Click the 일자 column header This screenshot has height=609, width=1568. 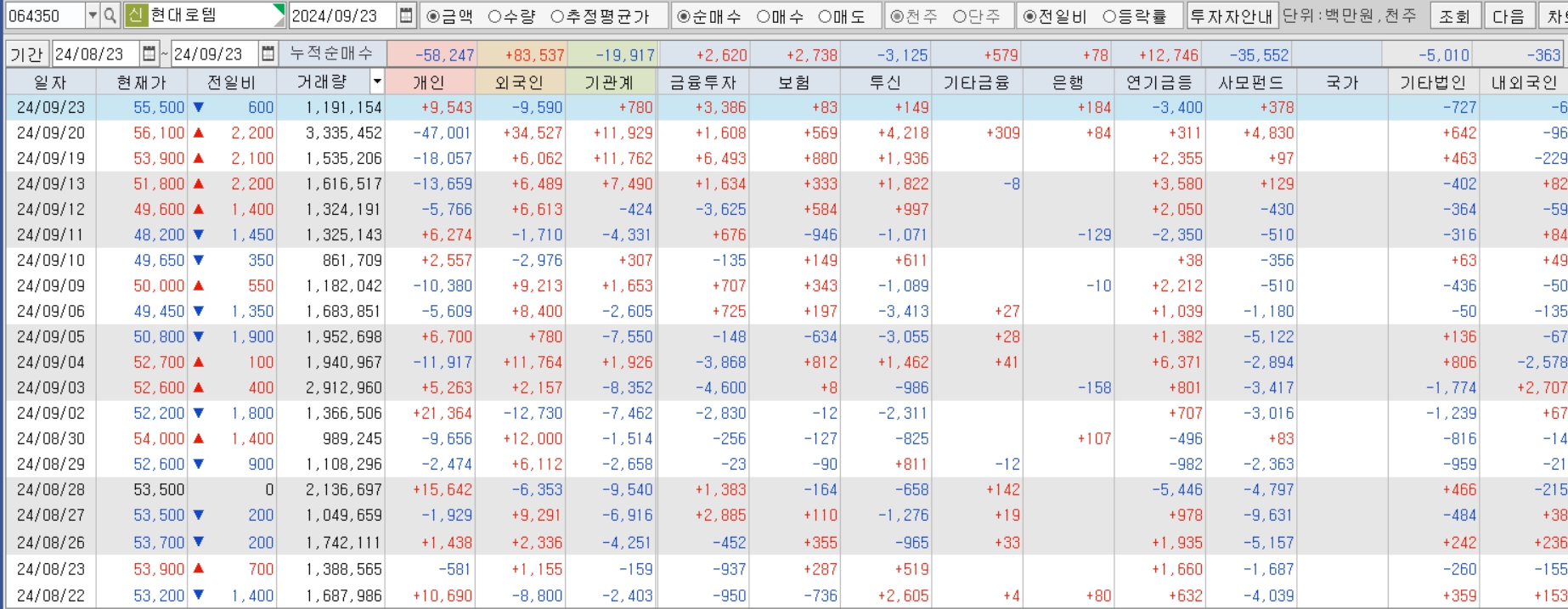pos(50,82)
